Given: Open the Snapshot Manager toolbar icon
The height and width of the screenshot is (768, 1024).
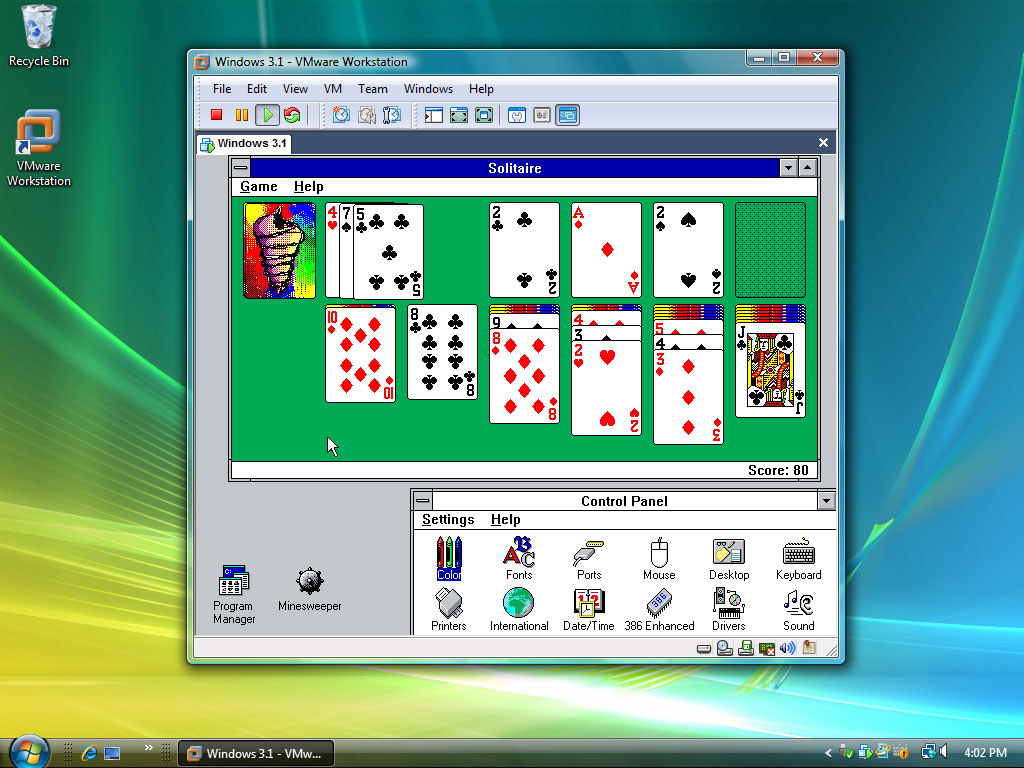Looking at the screenshot, I should coord(391,115).
